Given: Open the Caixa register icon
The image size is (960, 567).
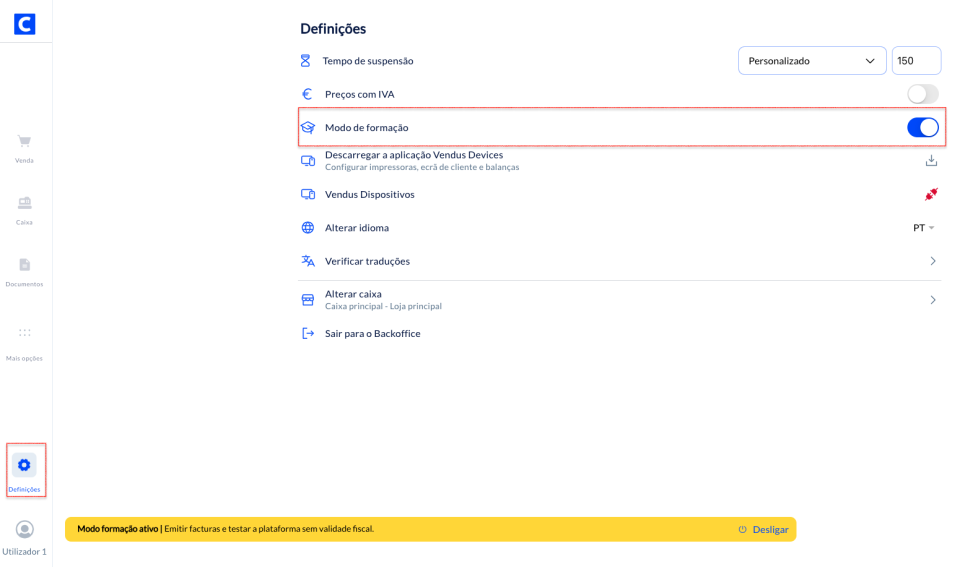Looking at the screenshot, I should [x=24, y=203].
